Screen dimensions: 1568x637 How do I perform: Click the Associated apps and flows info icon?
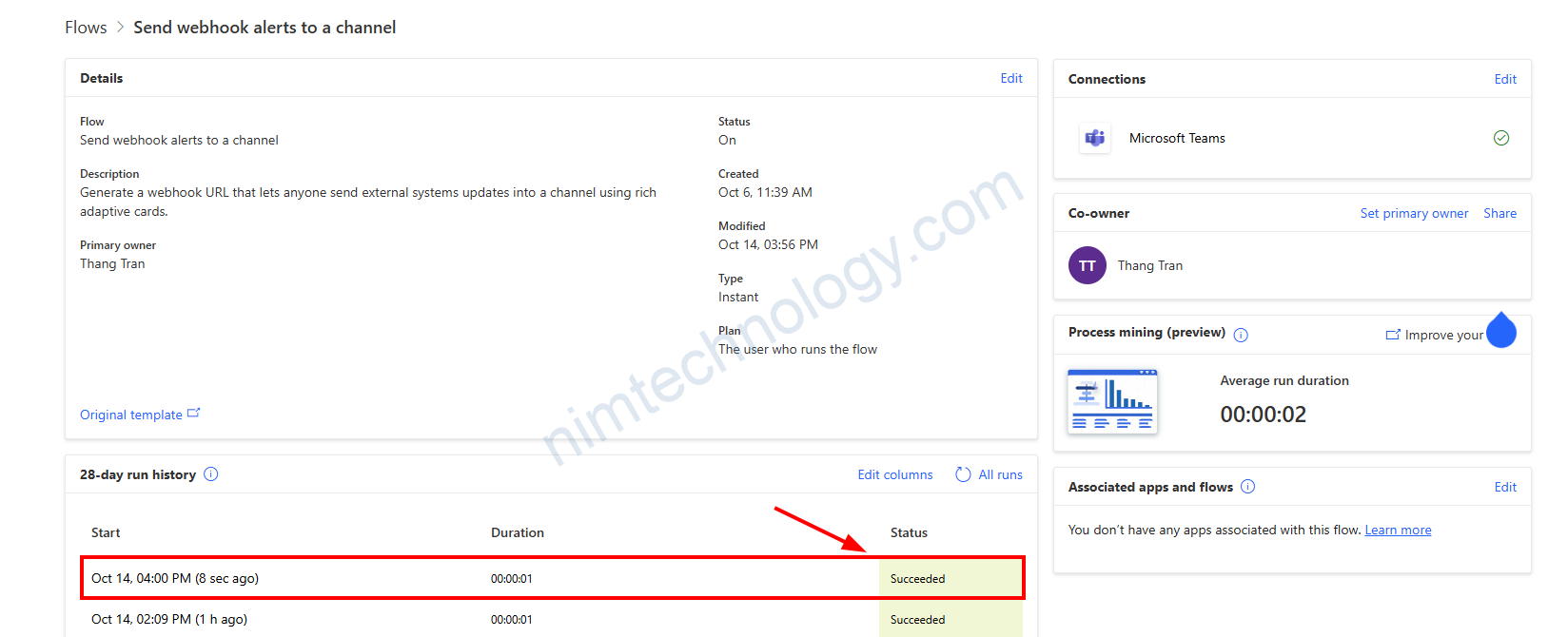point(1248,487)
